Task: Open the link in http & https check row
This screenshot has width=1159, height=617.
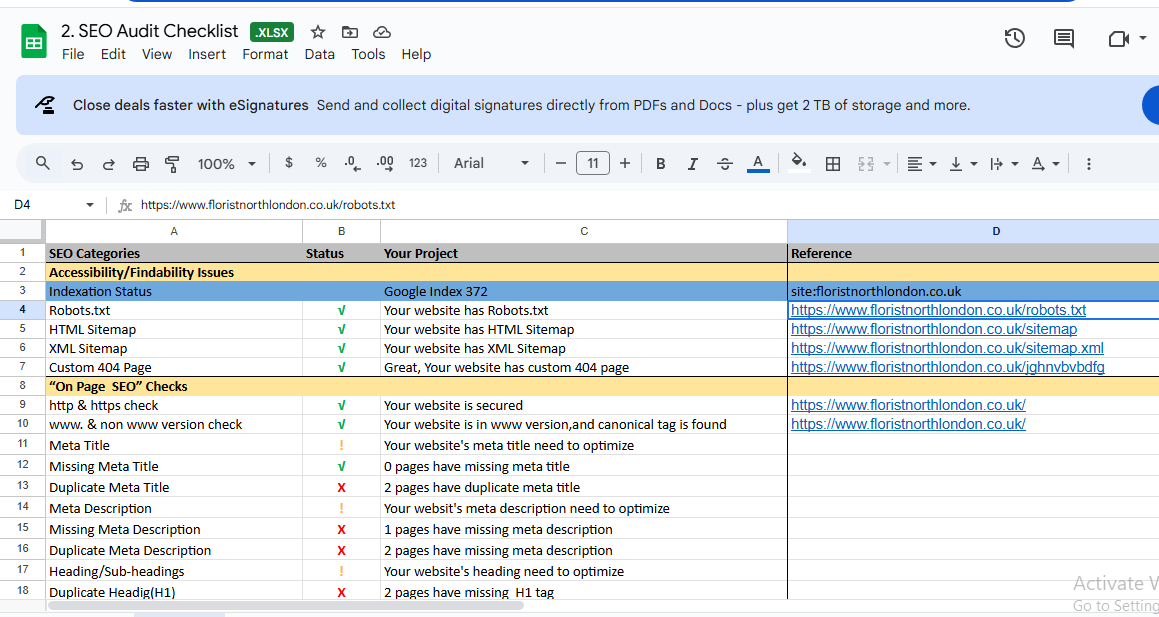Action: (908, 405)
